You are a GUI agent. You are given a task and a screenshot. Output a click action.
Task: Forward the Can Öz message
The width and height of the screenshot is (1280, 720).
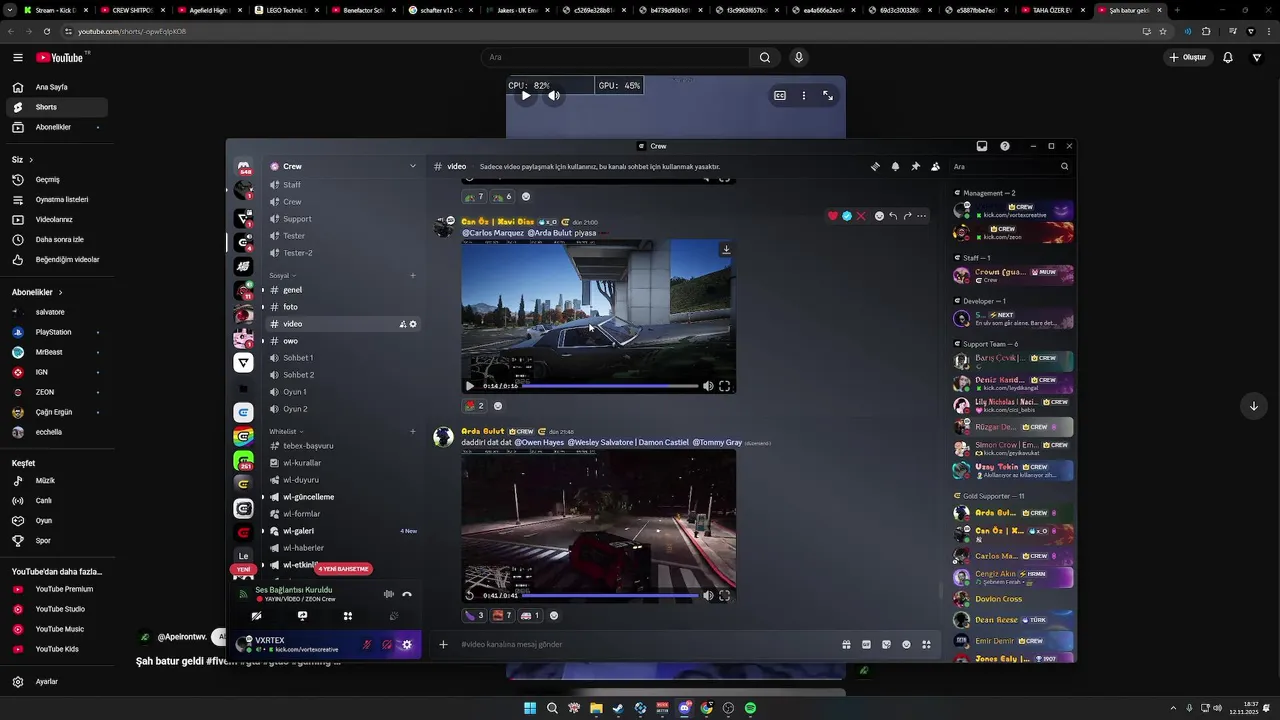[x=907, y=216]
